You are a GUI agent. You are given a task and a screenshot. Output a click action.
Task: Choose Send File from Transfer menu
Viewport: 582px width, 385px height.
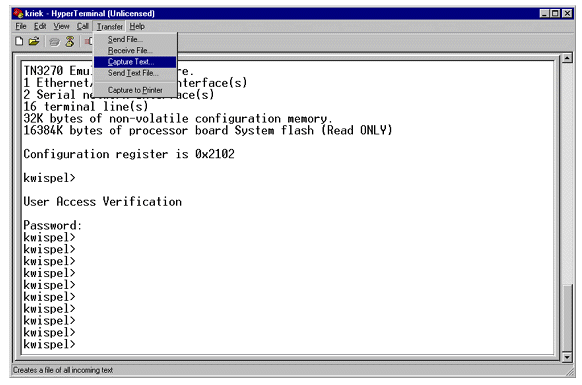[135, 39]
